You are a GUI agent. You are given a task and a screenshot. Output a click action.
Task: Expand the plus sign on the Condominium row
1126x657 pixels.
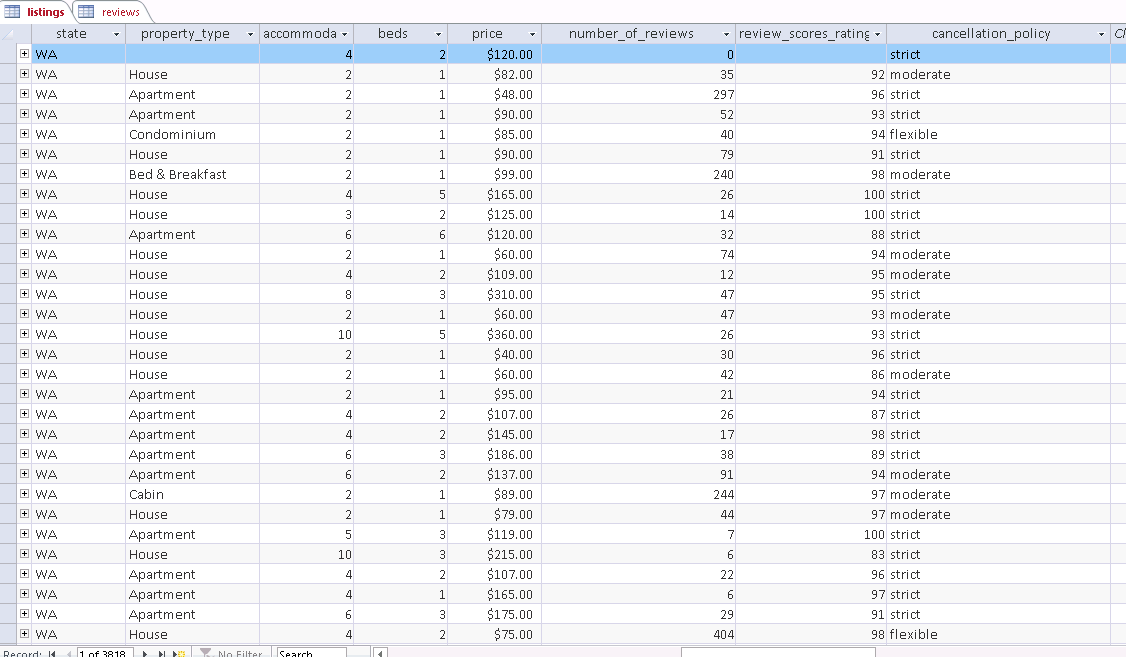[x=23, y=134]
